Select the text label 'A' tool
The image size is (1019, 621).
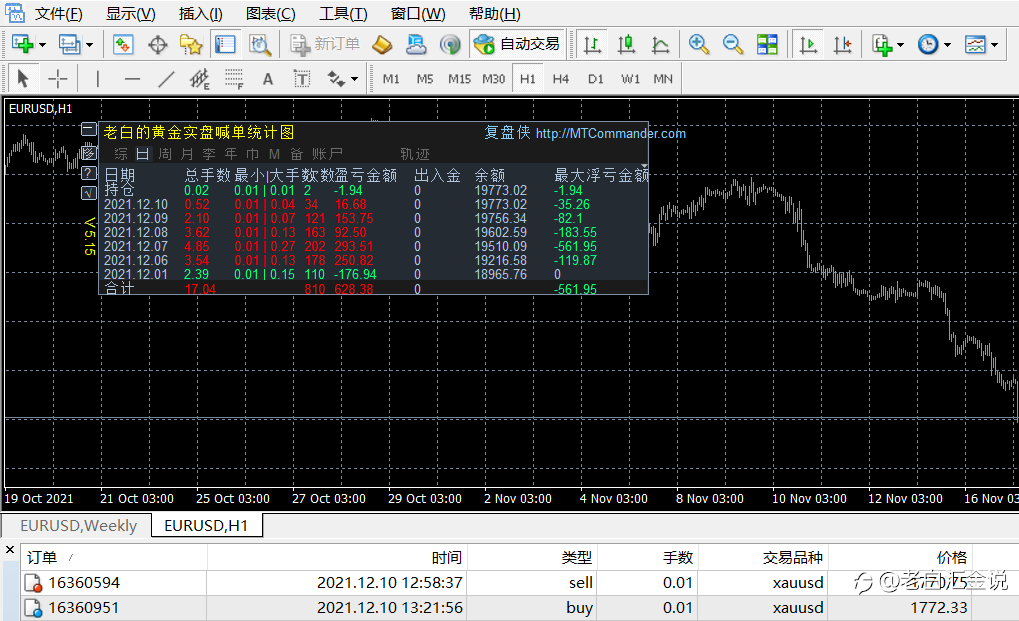pyautogui.click(x=267, y=78)
